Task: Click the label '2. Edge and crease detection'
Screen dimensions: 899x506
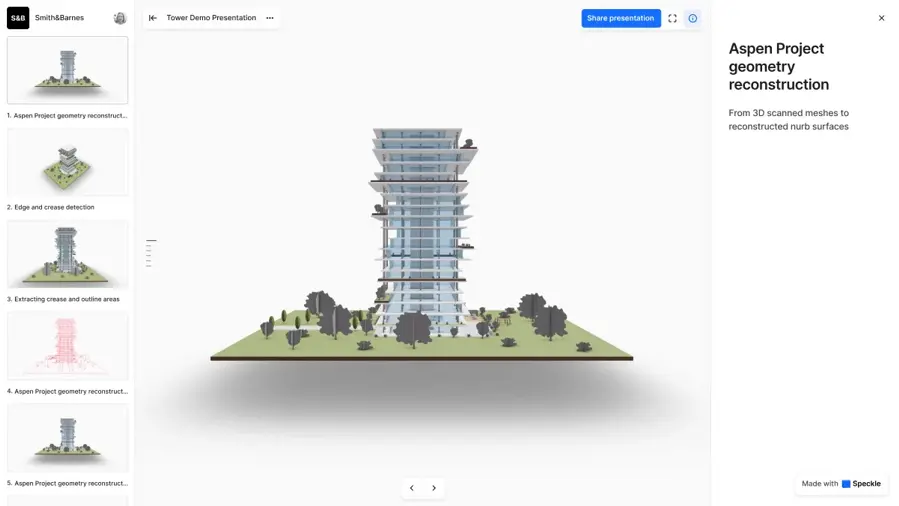Action: coord(50,207)
